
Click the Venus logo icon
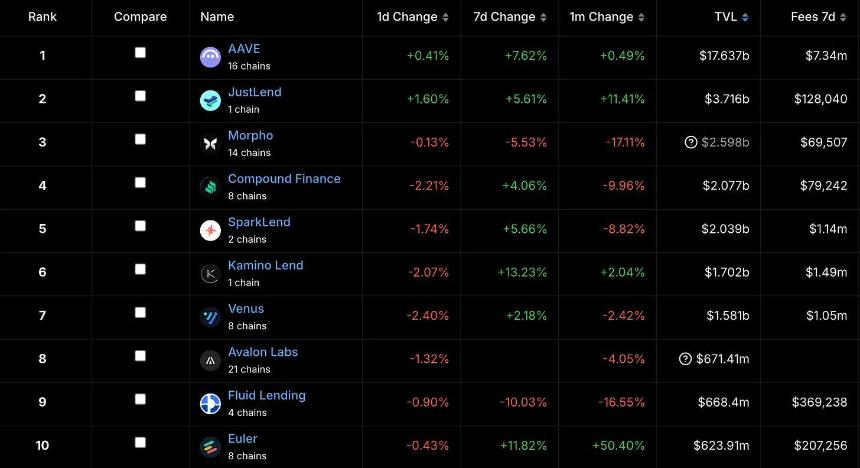coord(210,317)
